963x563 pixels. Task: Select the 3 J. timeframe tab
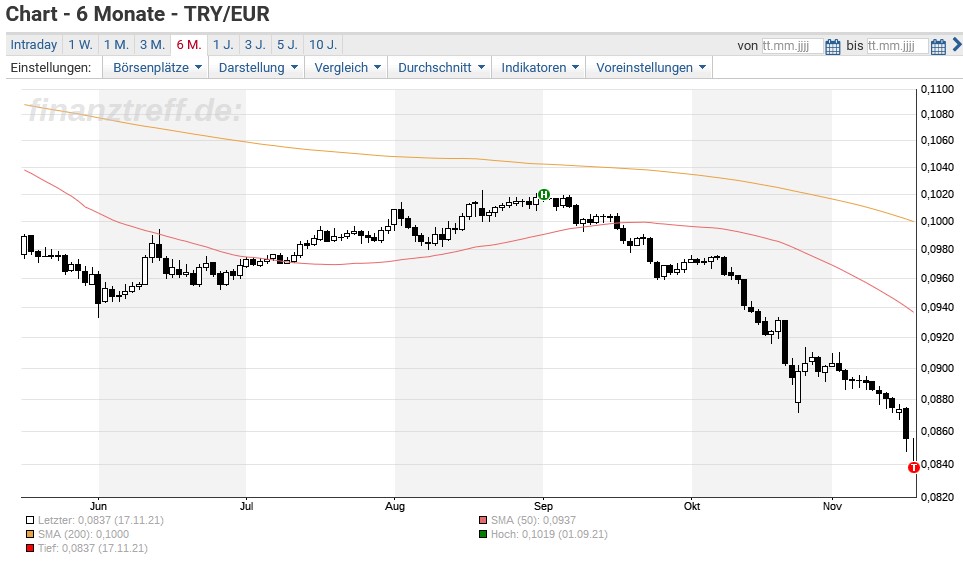(x=255, y=45)
